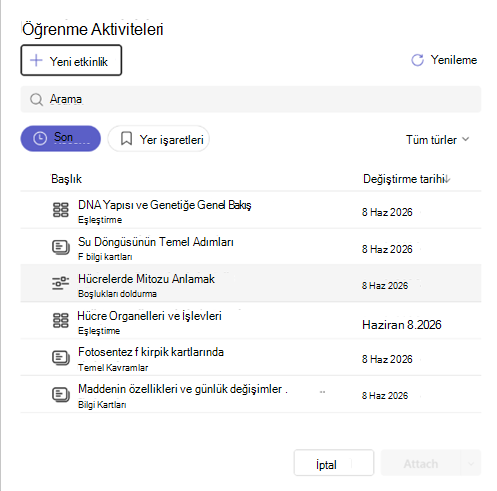Click the clock icon in Son filter
This screenshot has height=491, width=497.
point(40,138)
